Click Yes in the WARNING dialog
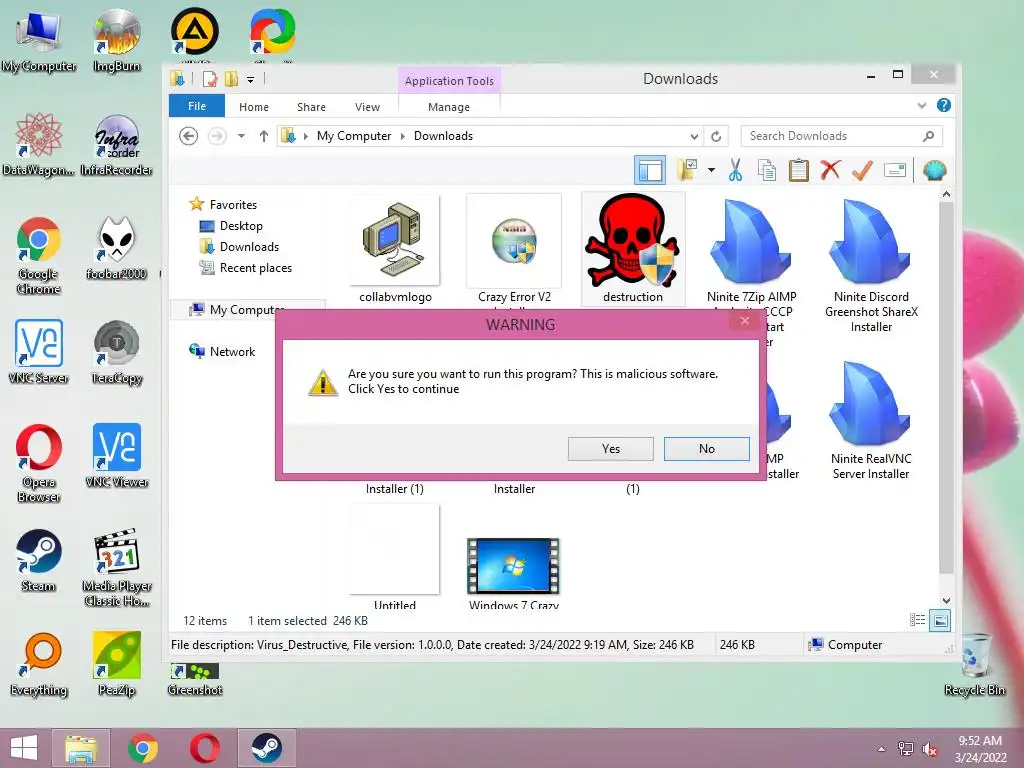1024x768 pixels. (x=611, y=449)
